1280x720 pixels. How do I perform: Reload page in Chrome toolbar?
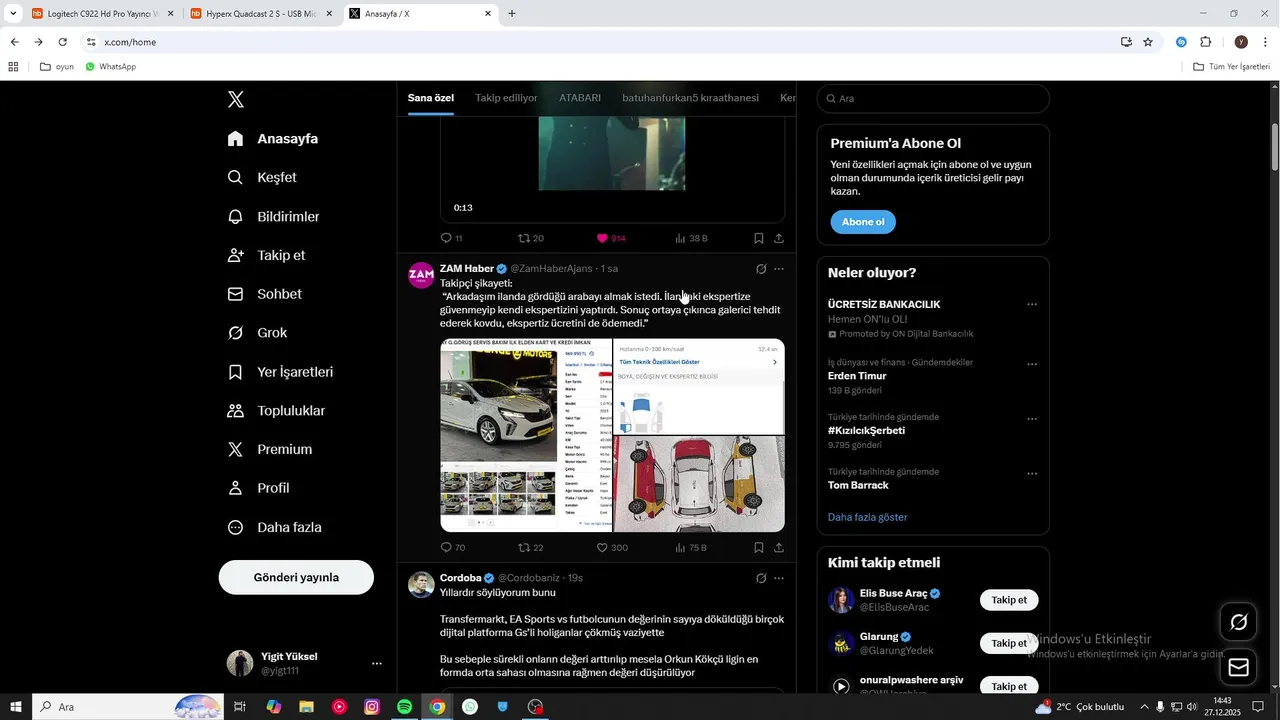click(62, 42)
